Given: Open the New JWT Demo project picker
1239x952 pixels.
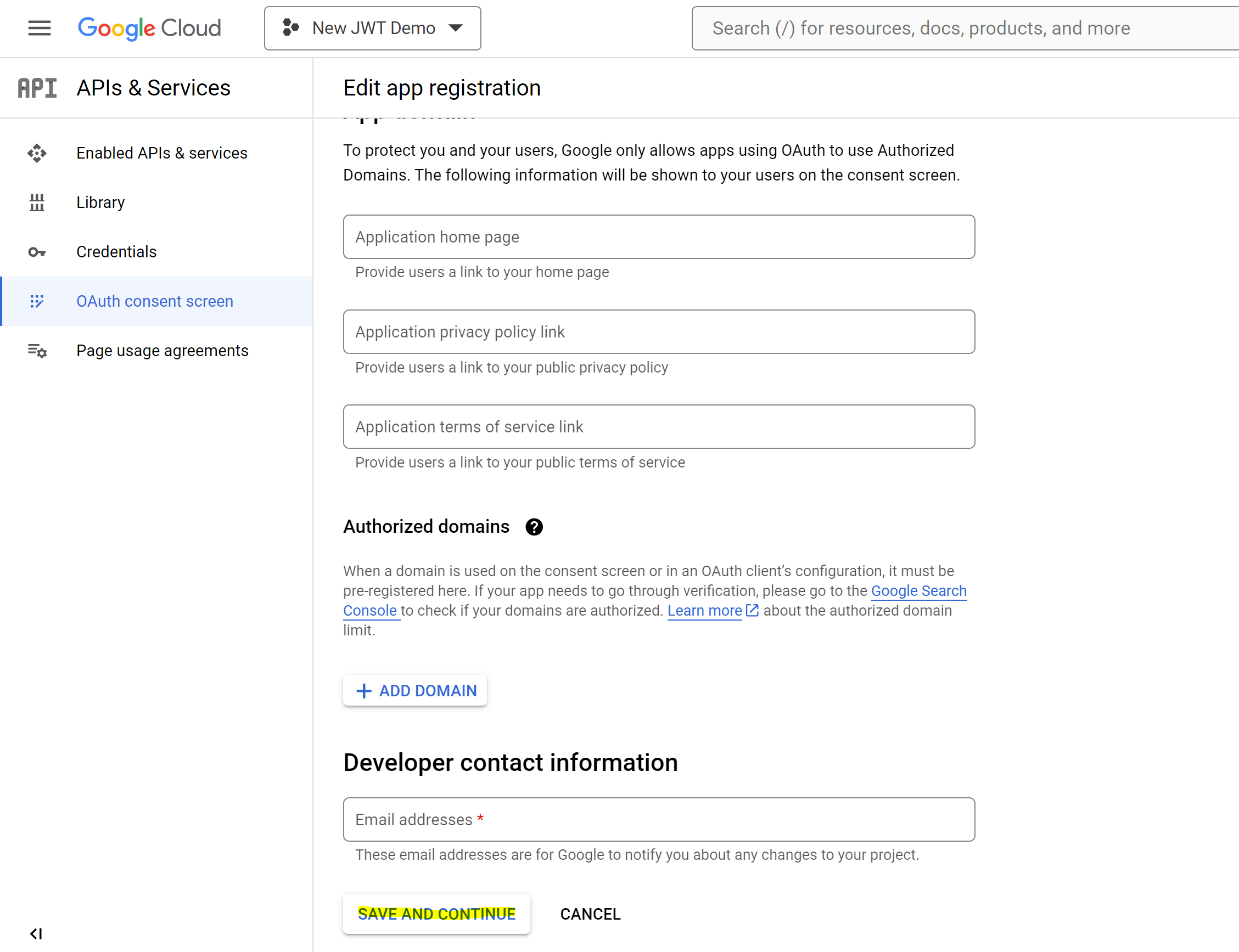Looking at the screenshot, I should [372, 28].
